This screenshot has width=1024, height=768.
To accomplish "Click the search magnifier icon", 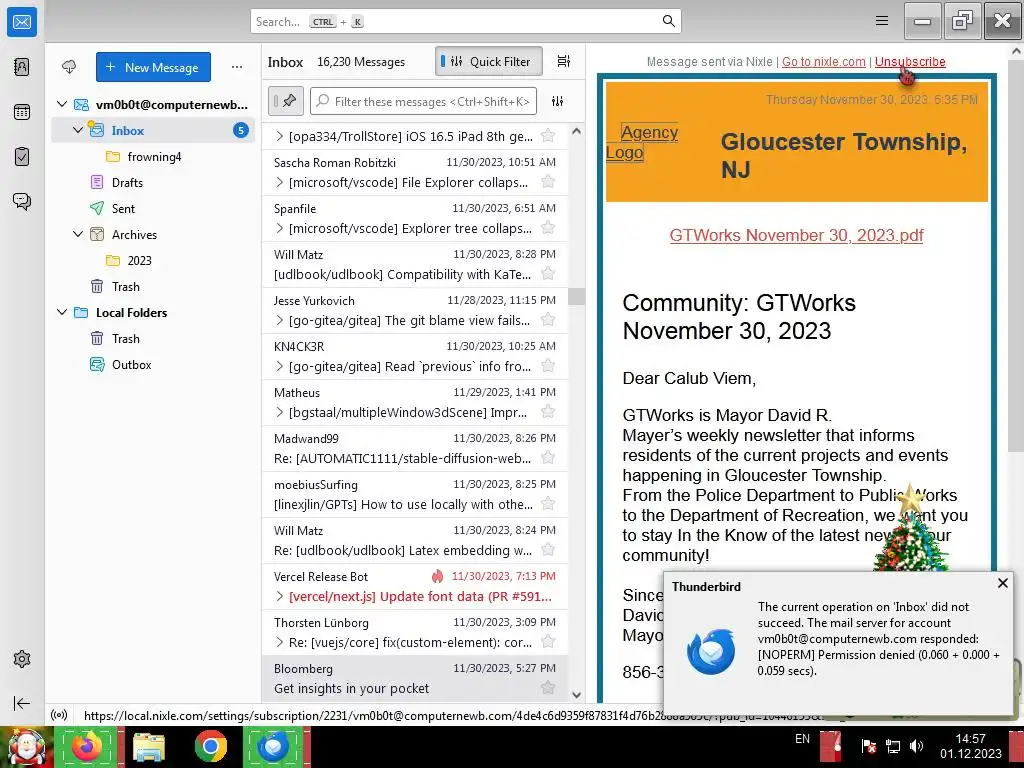I will [668, 21].
